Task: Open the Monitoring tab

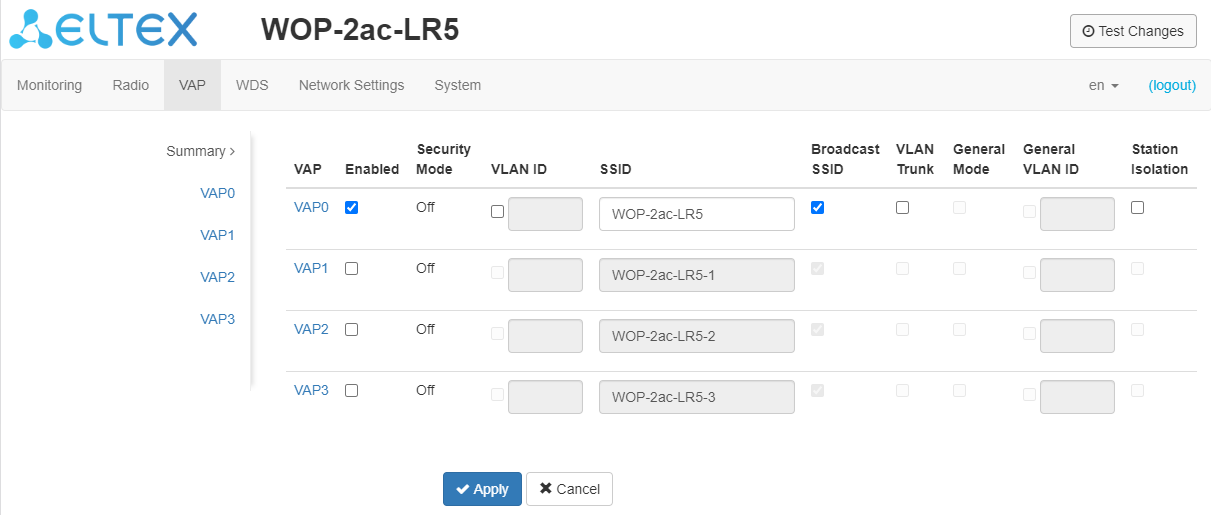Action: point(50,85)
